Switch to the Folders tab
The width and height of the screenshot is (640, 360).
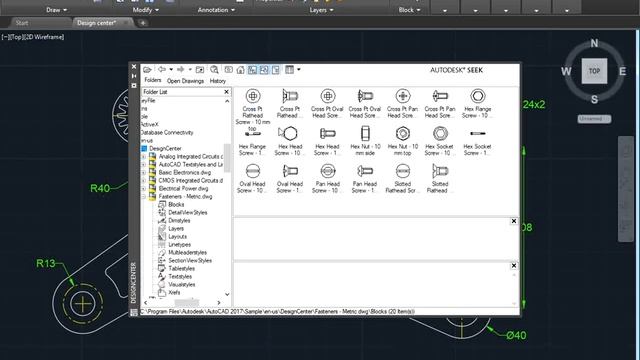153,80
